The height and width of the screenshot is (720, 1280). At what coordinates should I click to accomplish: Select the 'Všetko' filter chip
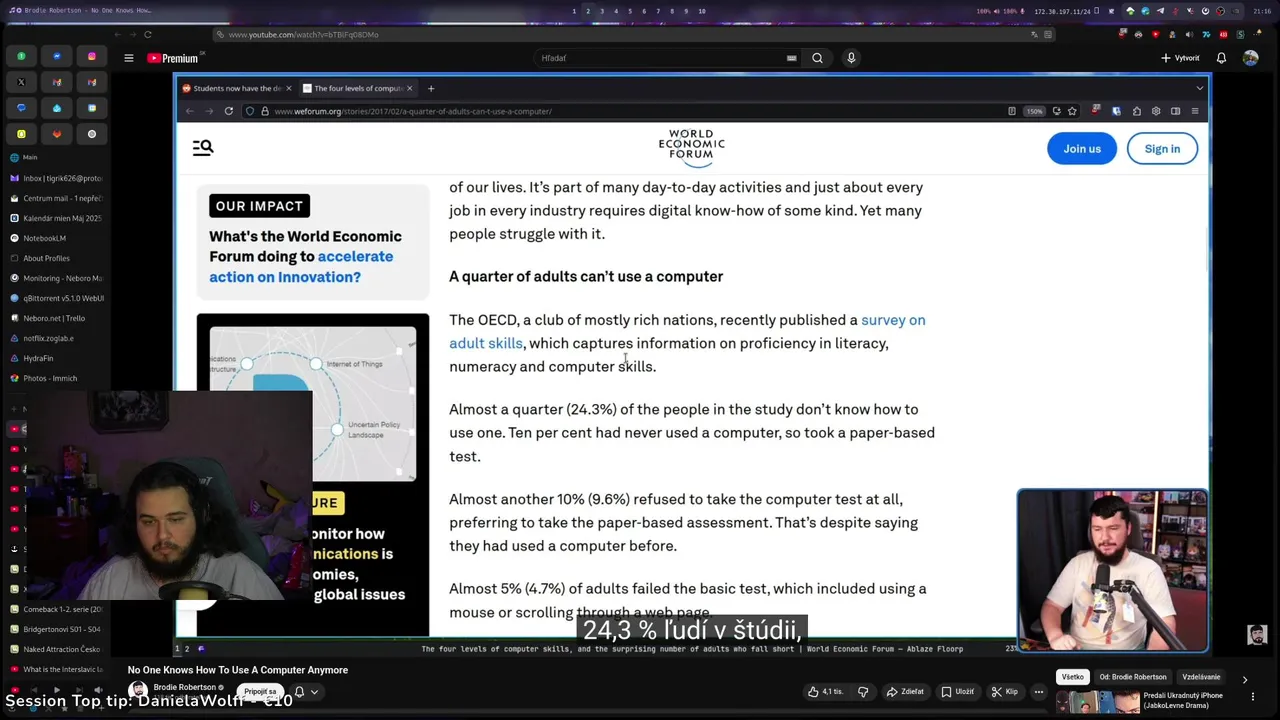coord(1073,677)
